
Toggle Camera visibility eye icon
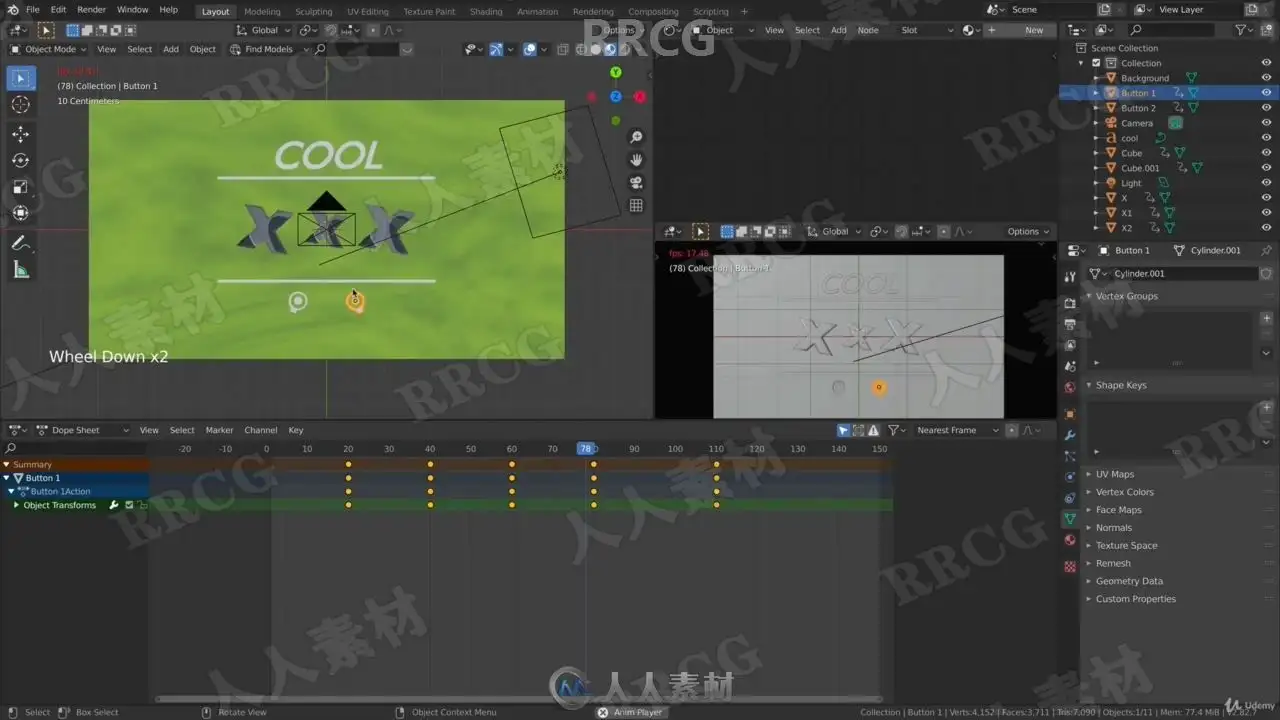click(1266, 123)
